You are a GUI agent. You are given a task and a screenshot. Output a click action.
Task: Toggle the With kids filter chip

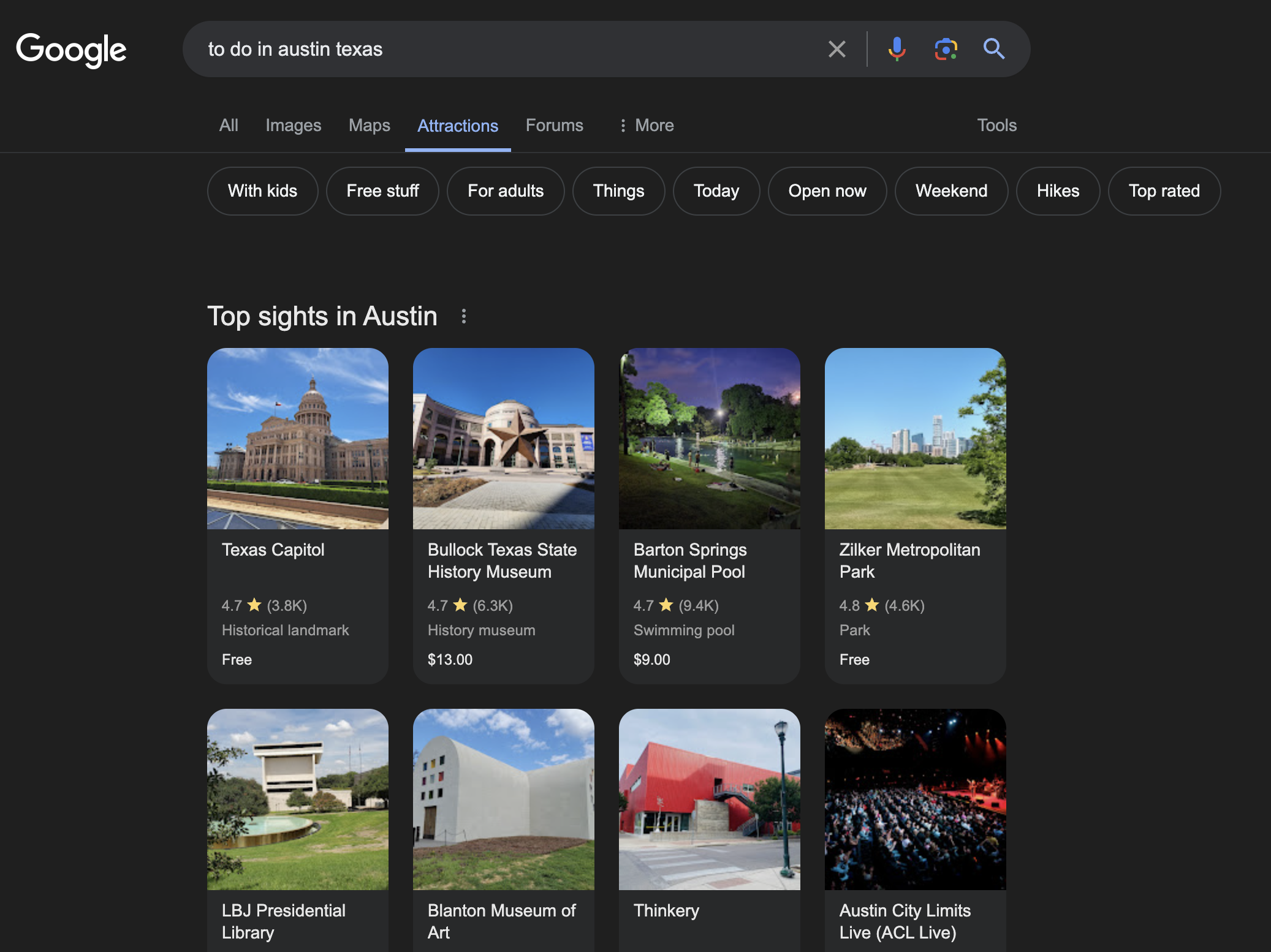[x=262, y=191]
